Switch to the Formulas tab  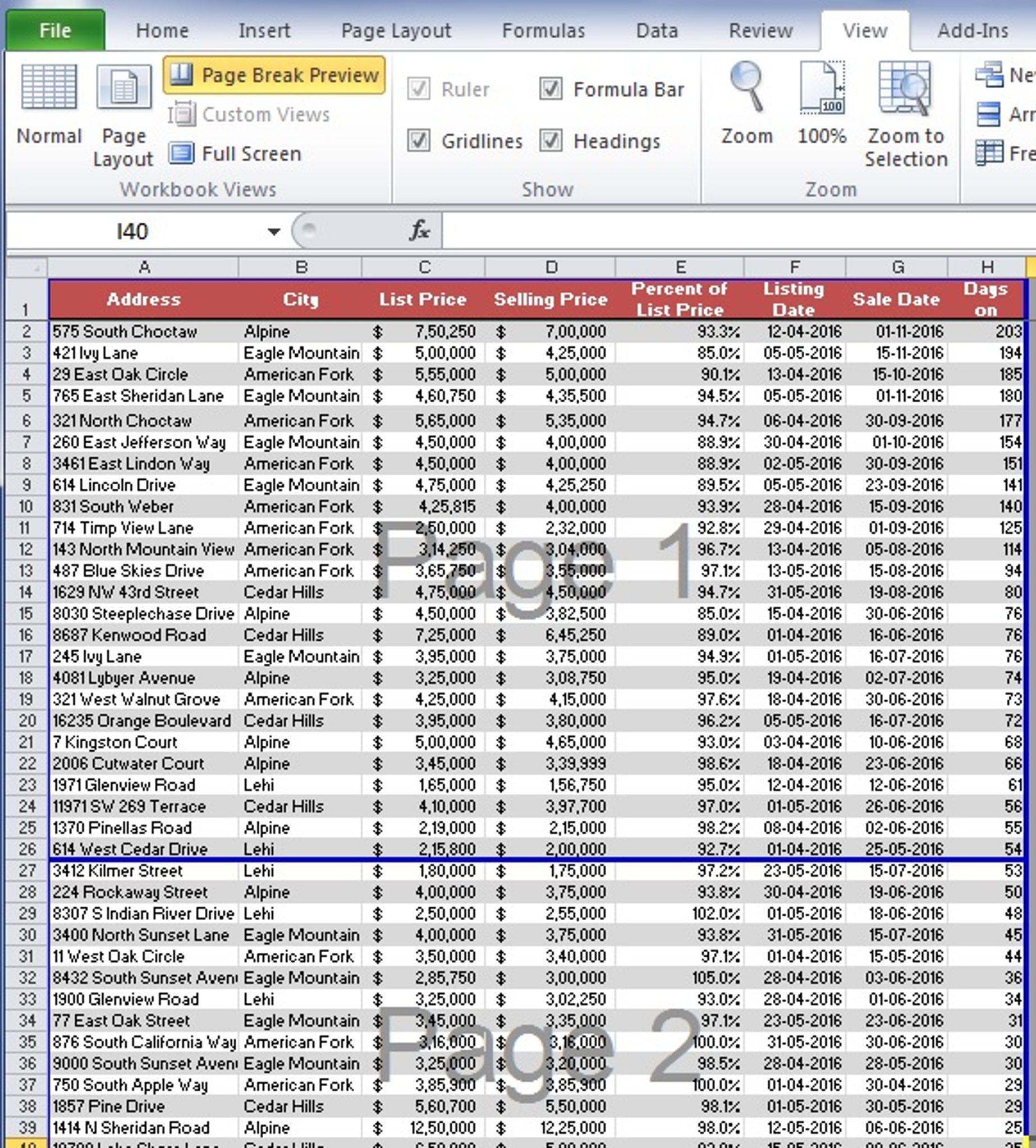pyautogui.click(x=544, y=30)
